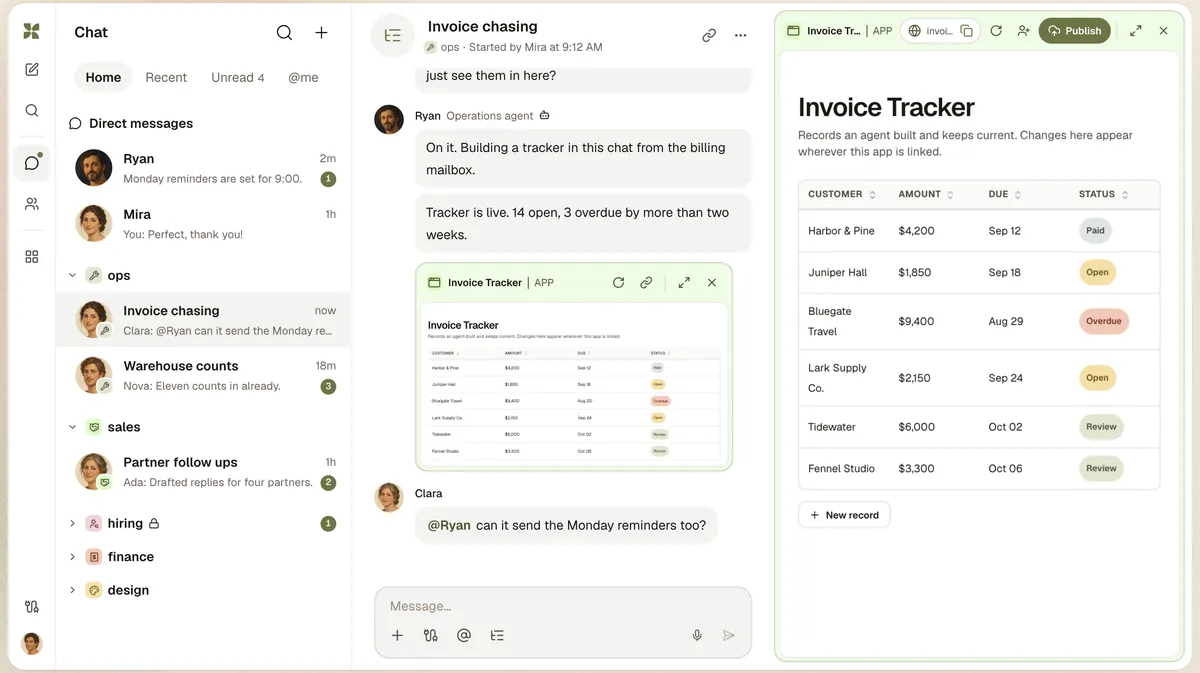Viewport: 1200px width, 673px height.
Task: Insert a mention with @ icon in composer
Action: click(x=464, y=635)
